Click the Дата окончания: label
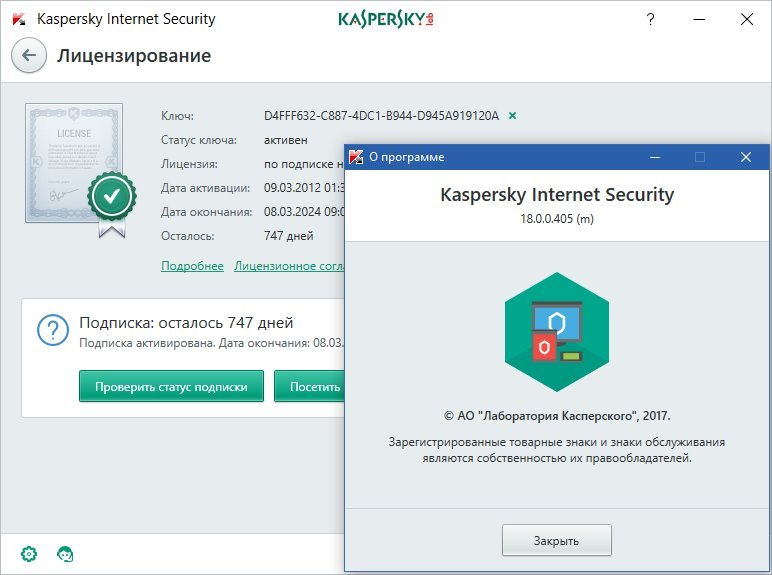Screen dimensions: 772x575 coord(207,212)
